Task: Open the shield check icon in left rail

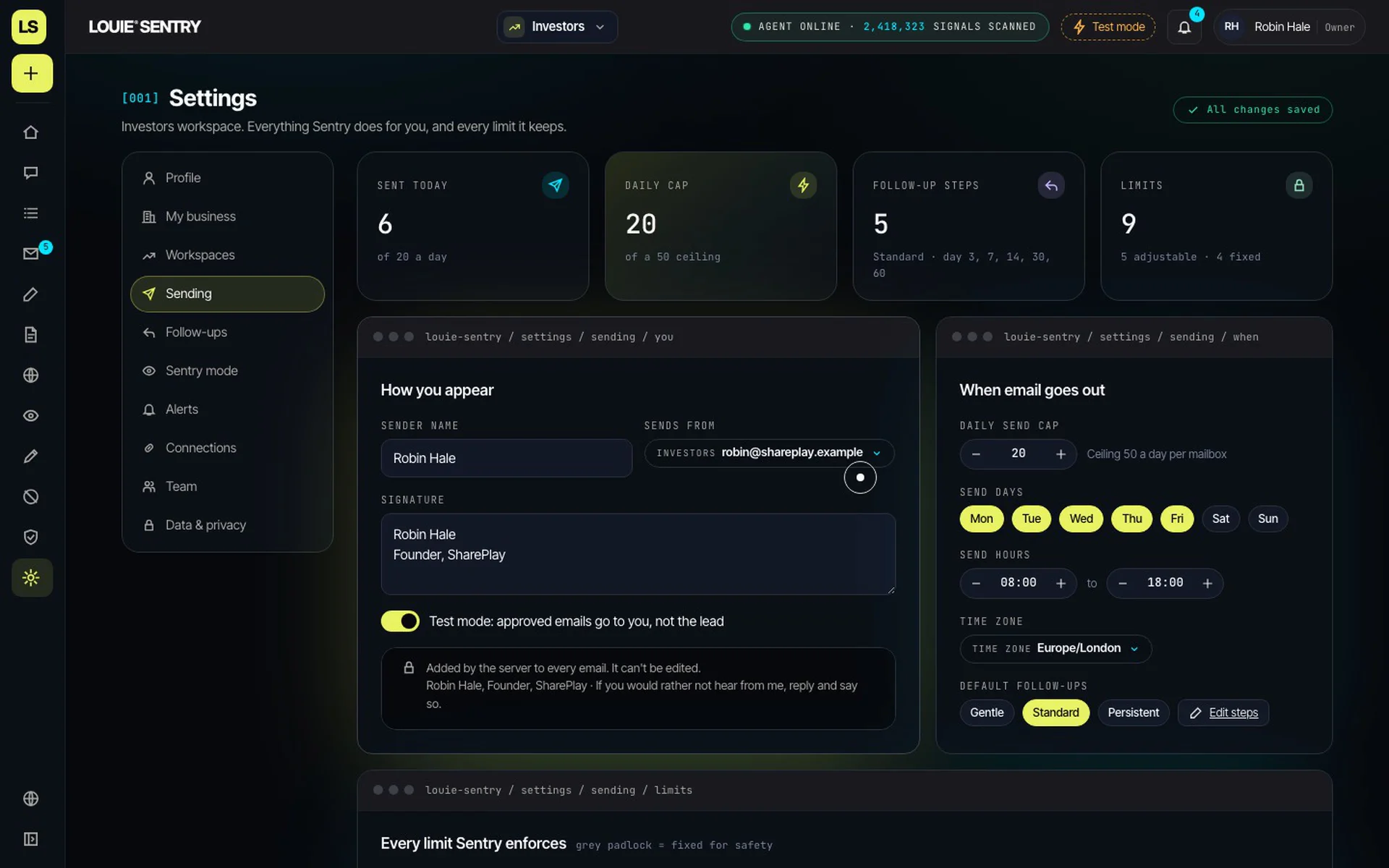Action: (30, 537)
